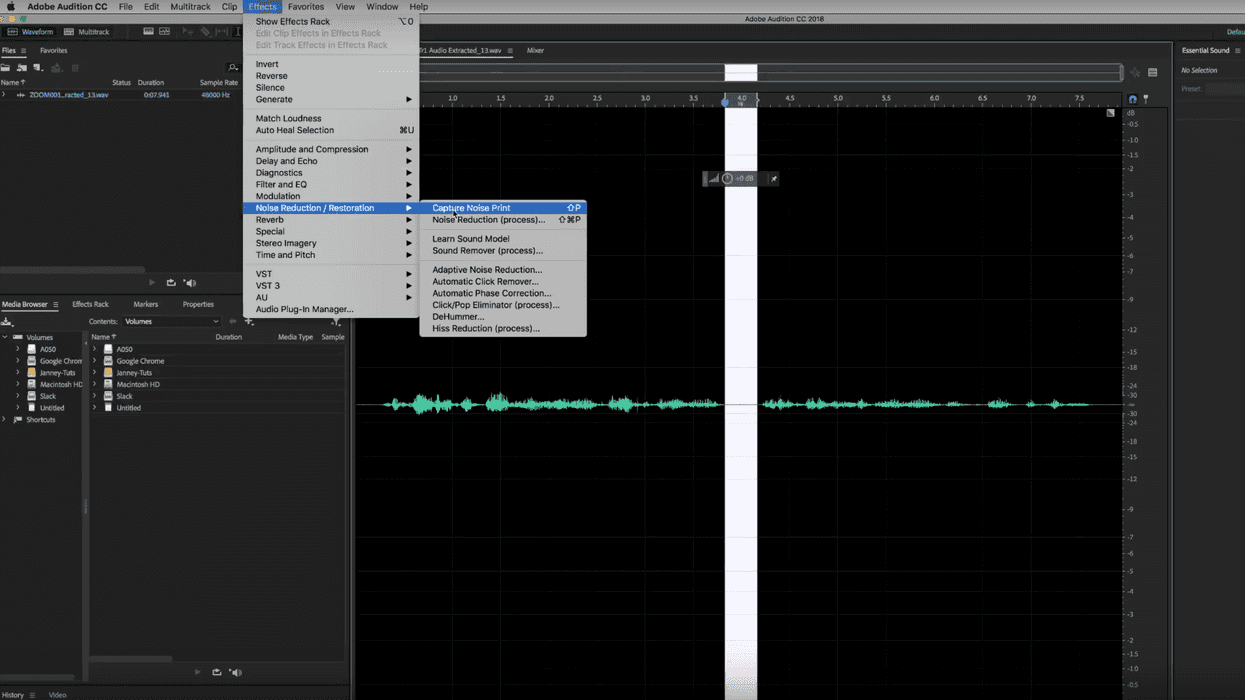Adjust the HUD +0 dB volume knob
1245x700 pixels.
tap(727, 179)
